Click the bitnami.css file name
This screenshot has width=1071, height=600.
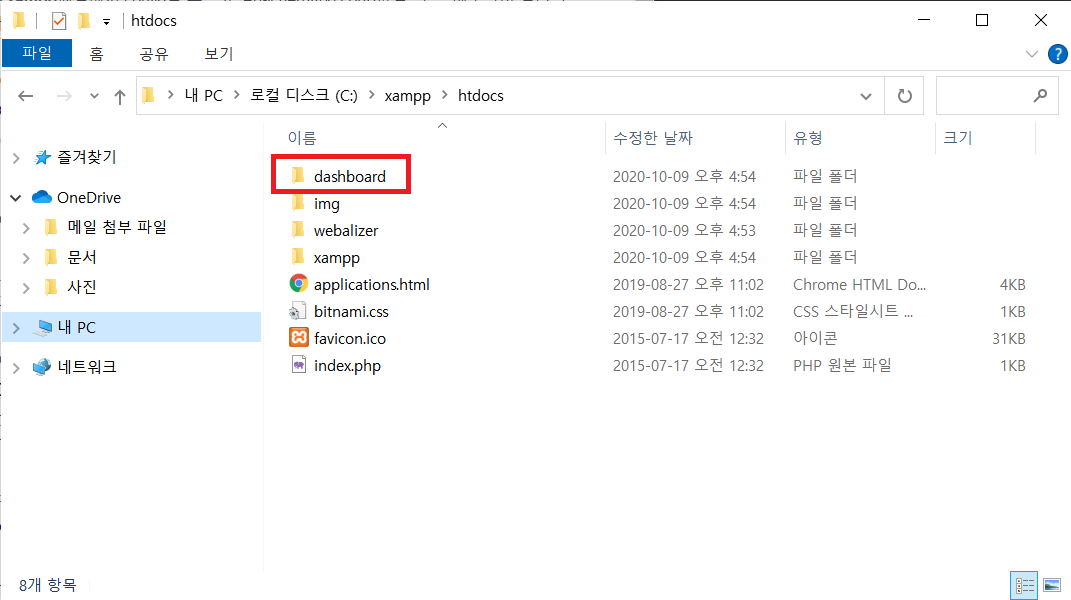point(351,312)
